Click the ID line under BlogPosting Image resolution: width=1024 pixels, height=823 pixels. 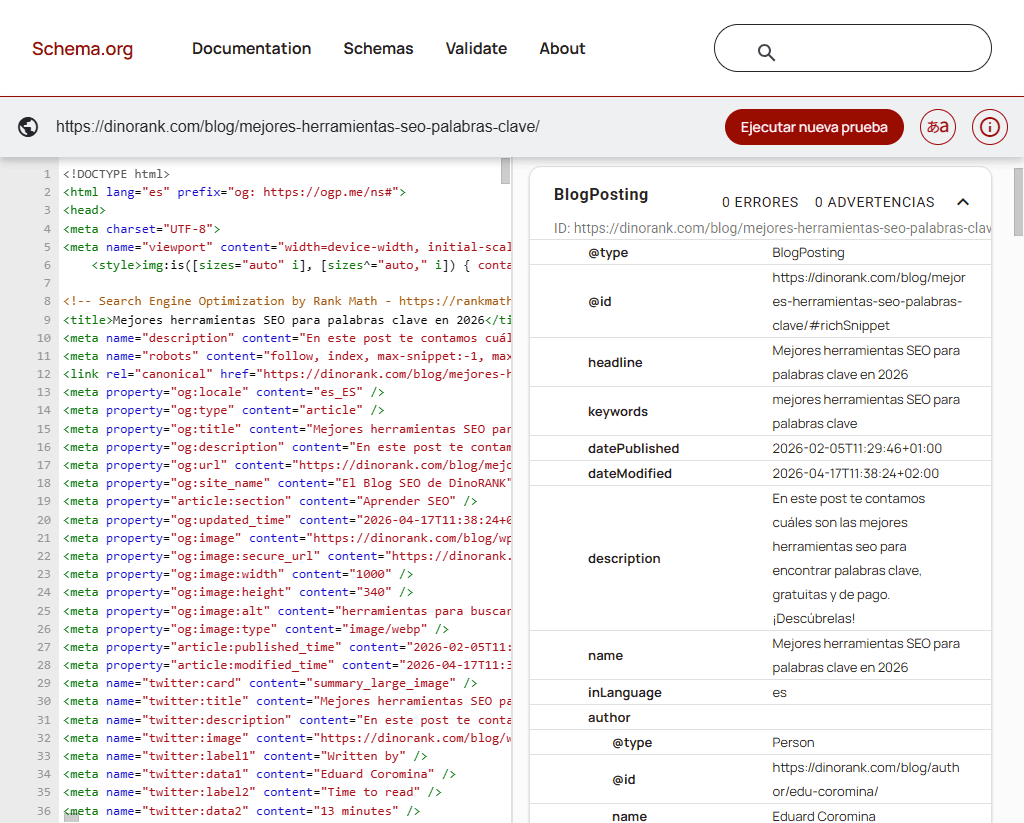coord(772,228)
